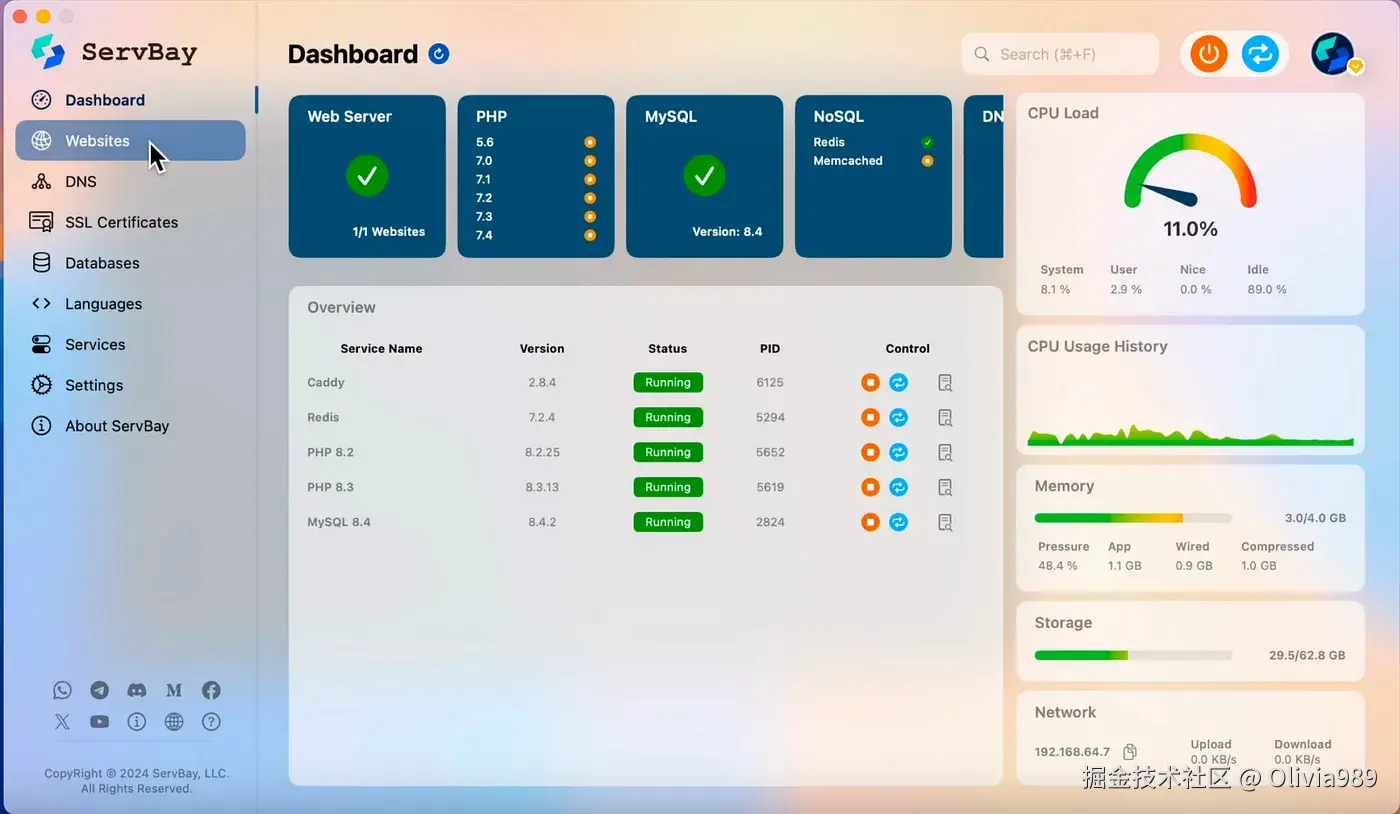Click the PHP 7.4 status indicator
The width and height of the screenshot is (1400, 814).
[x=590, y=235]
